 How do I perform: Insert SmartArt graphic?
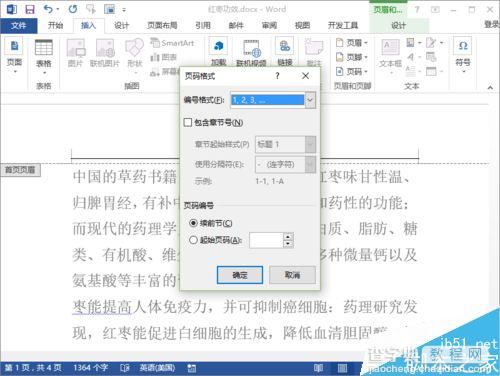point(172,43)
